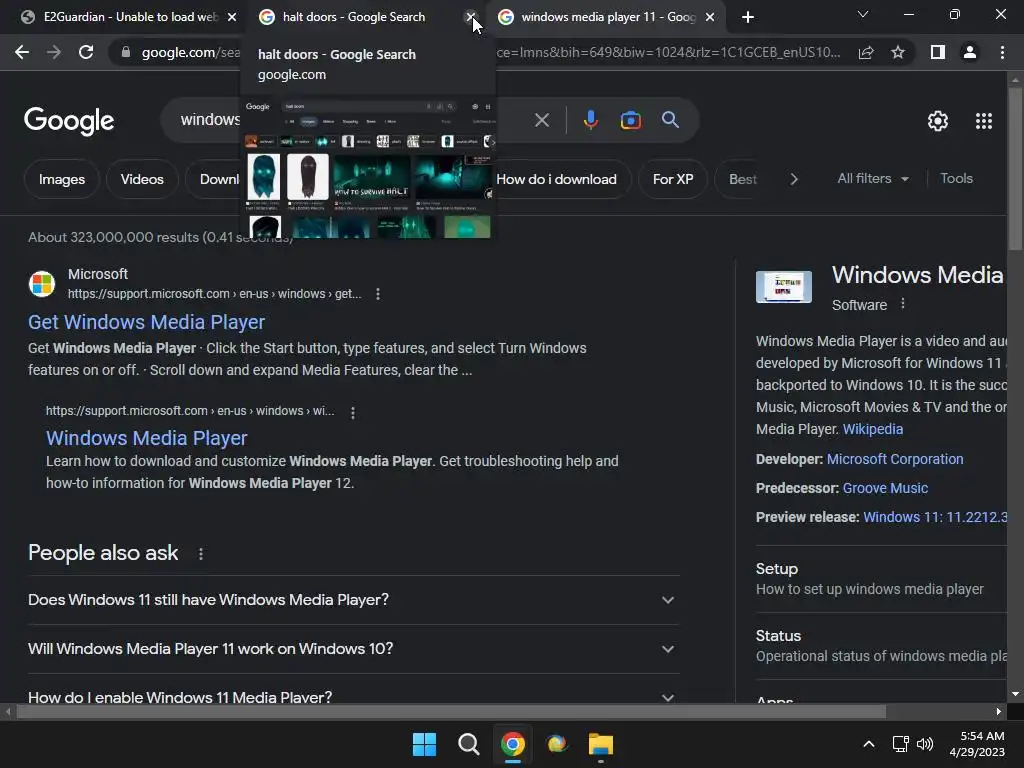1024x768 pixels.
Task: Click the lock icon in address bar
Action: [125, 52]
